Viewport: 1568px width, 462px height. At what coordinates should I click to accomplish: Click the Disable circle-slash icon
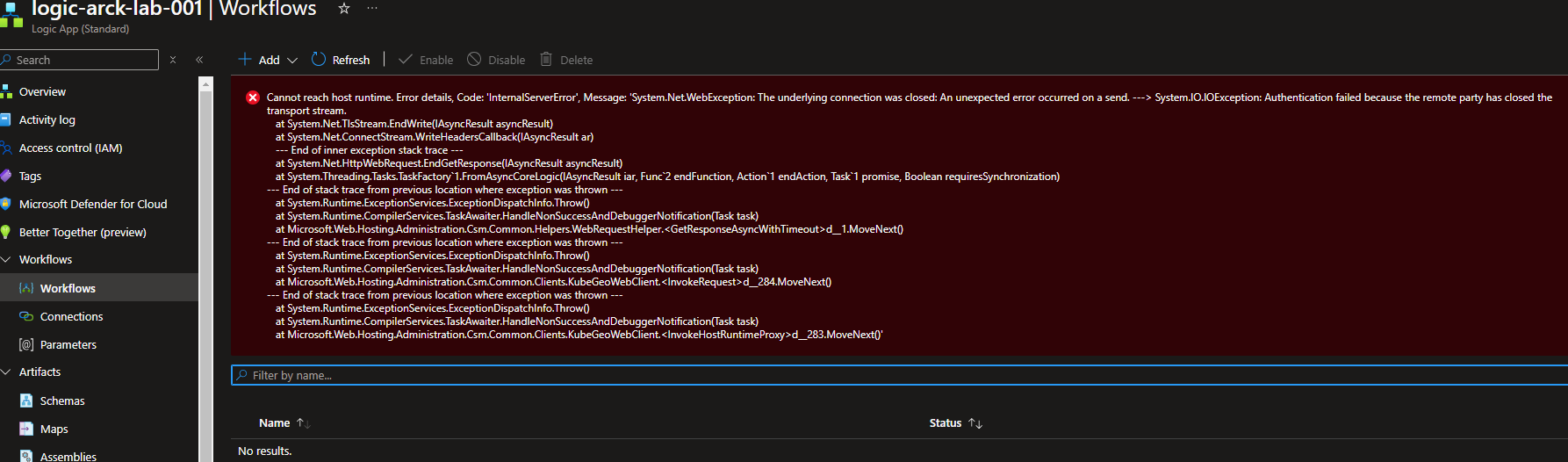pyautogui.click(x=474, y=59)
